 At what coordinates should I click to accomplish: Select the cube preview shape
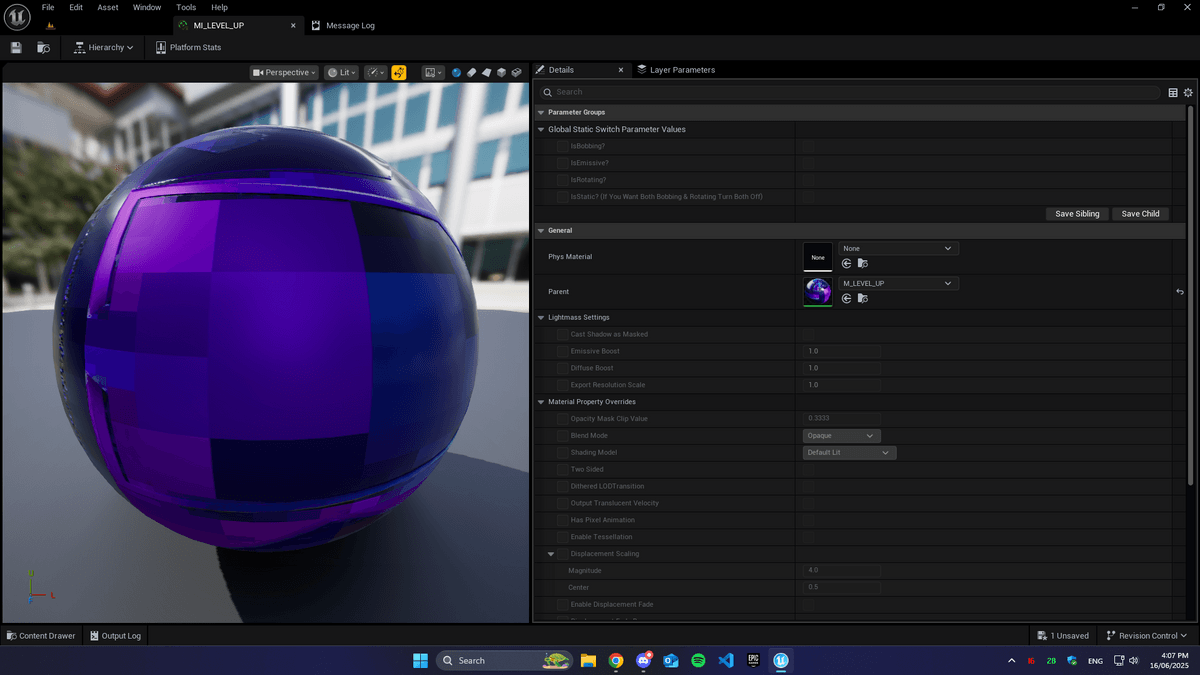tap(501, 72)
